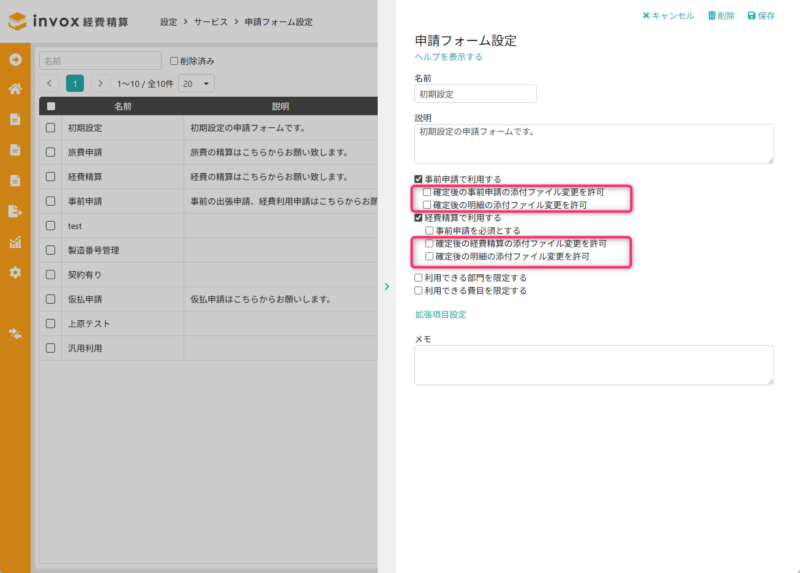Click the メモ text area
The width and height of the screenshot is (800, 573).
pyautogui.click(x=594, y=365)
